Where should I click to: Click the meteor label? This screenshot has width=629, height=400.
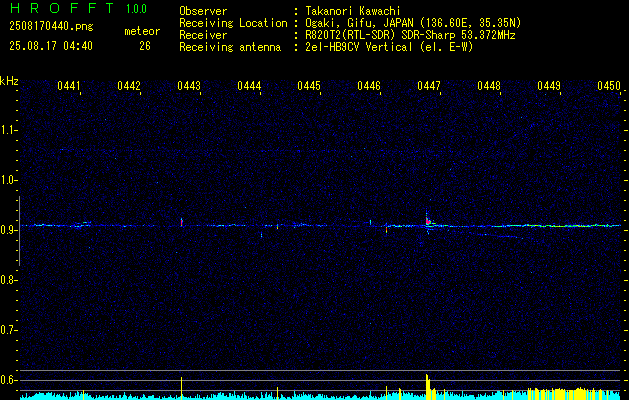pos(142,31)
